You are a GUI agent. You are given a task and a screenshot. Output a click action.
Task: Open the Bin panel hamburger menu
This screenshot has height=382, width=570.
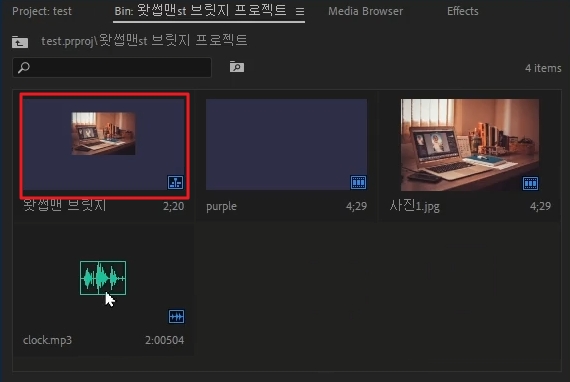(x=300, y=12)
